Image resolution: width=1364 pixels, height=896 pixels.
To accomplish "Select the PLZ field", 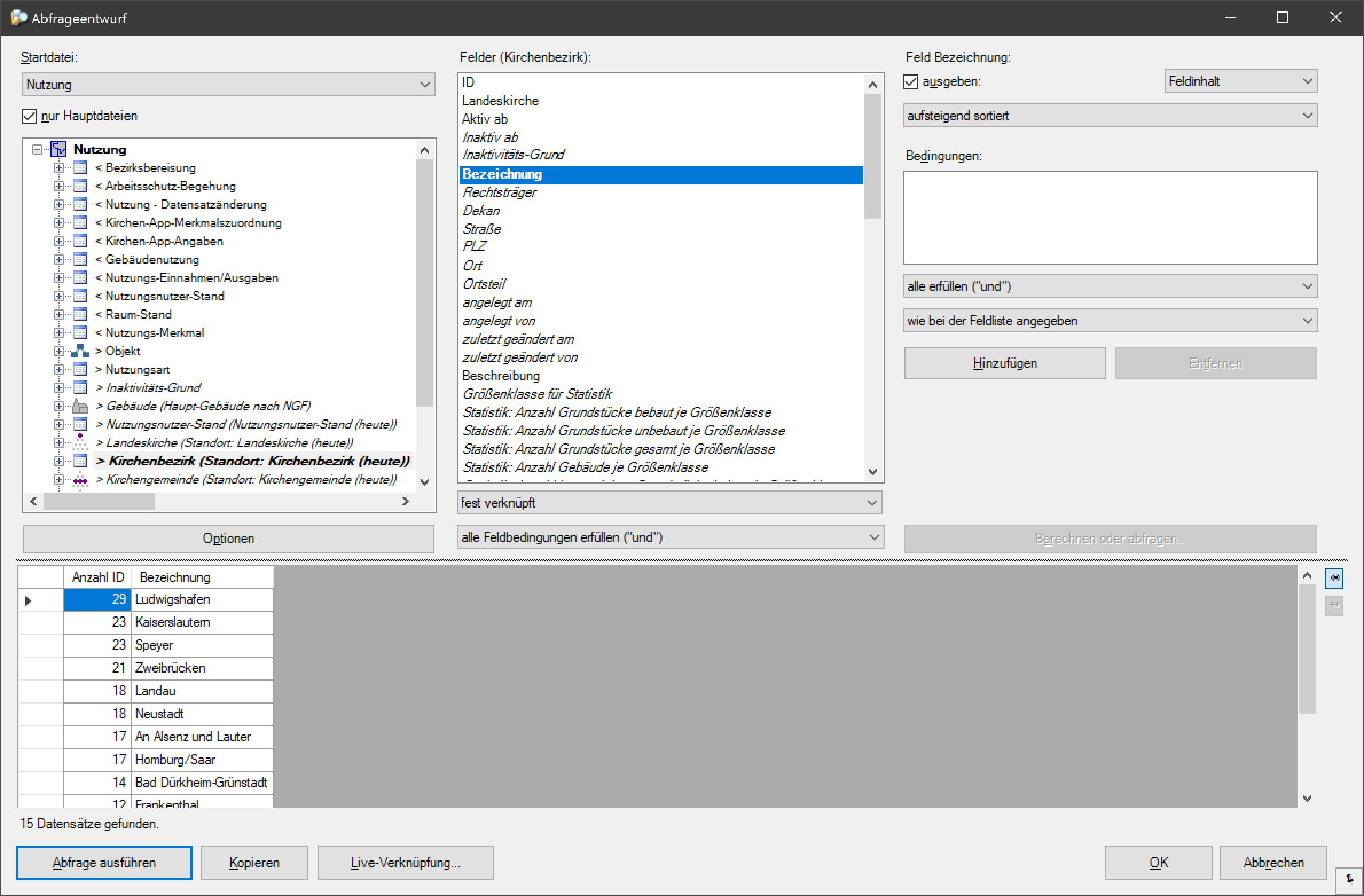I will (661, 246).
